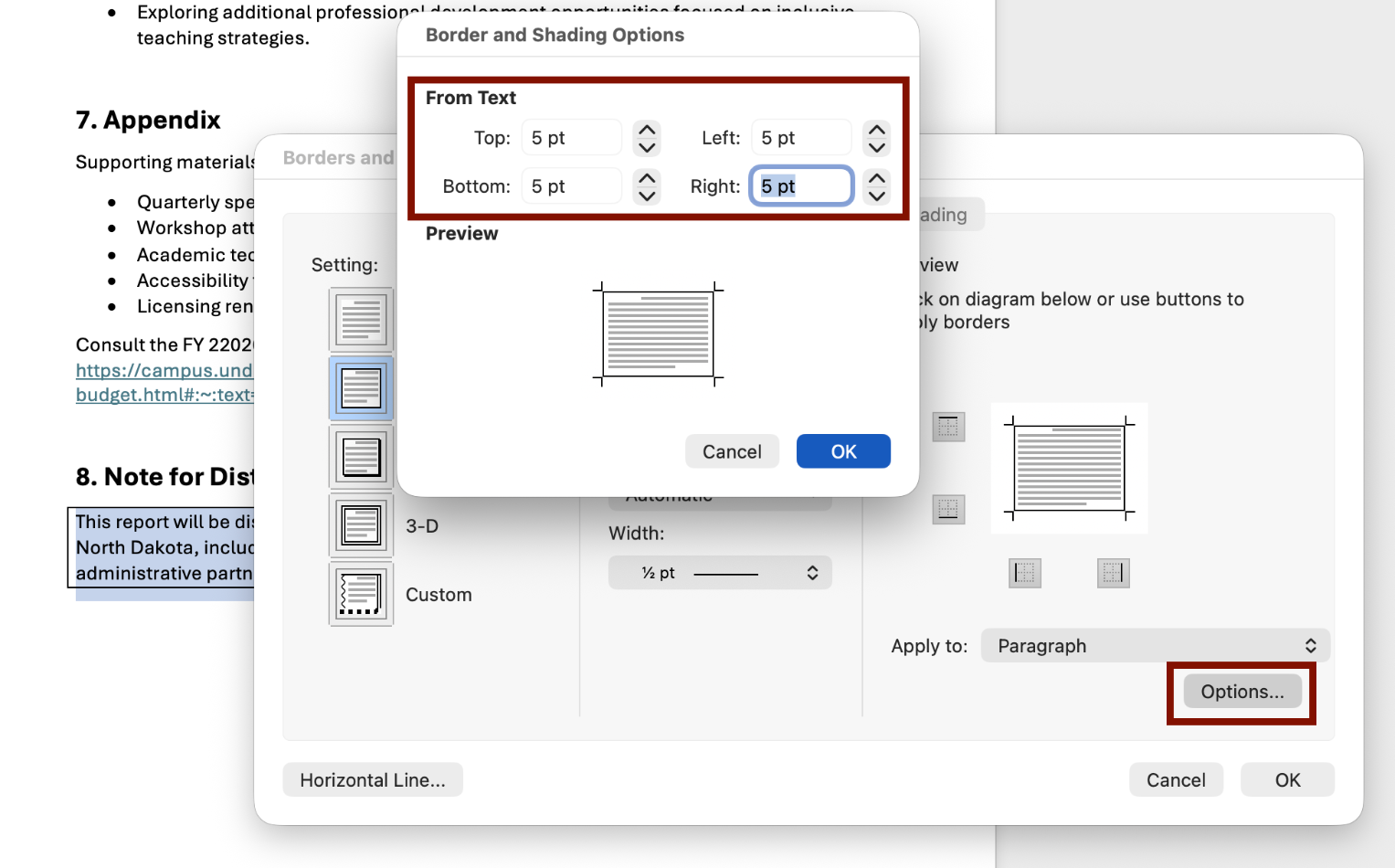The image size is (1395, 868).
Task: Click the border preview diagram to apply borders
Action: [x=1069, y=468]
